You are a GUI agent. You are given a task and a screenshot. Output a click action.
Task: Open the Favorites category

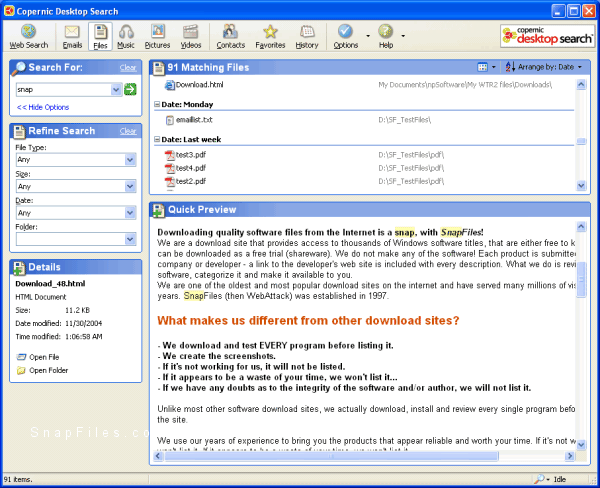[x=270, y=37]
